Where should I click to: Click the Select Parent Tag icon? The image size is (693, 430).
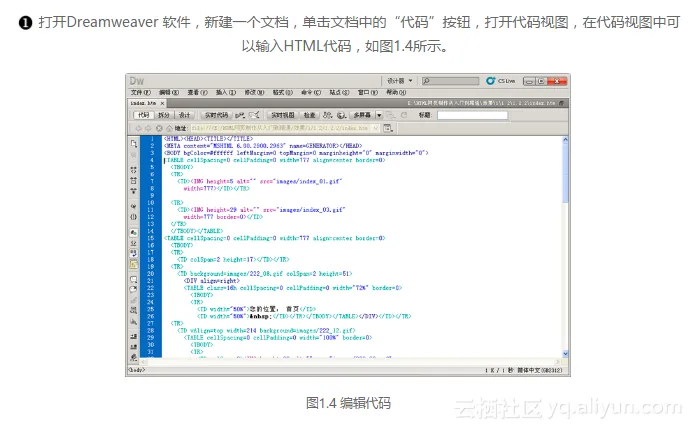[134, 206]
